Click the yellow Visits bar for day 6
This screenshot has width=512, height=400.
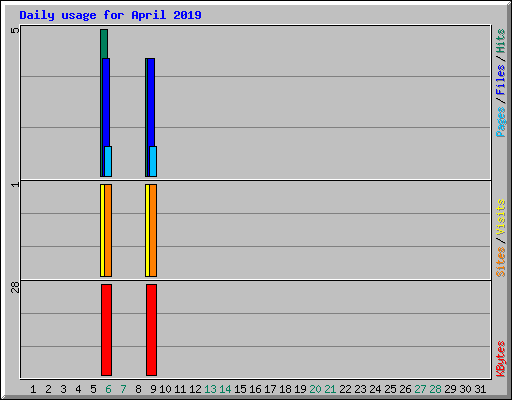click(x=102, y=230)
